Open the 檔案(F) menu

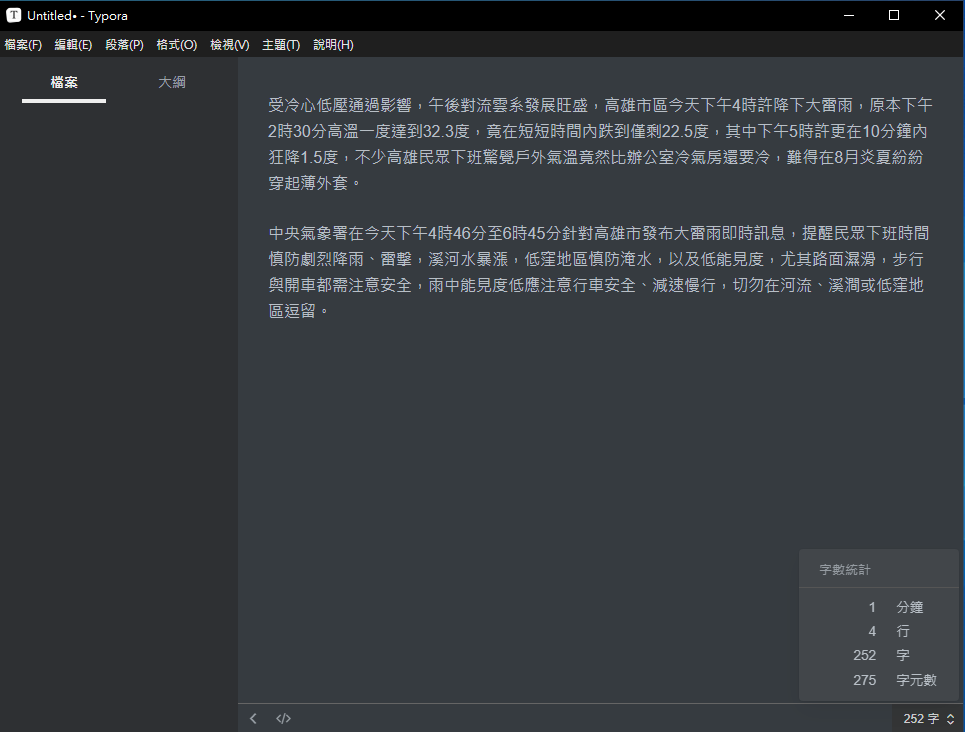click(23, 45)
